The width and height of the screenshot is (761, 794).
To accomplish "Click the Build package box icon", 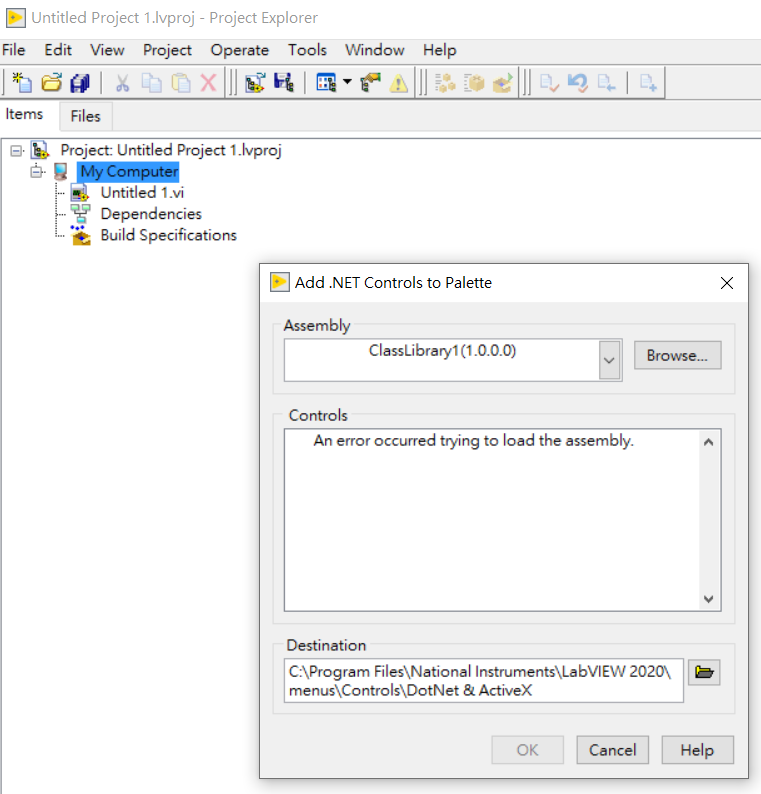I will tap(474, 83).
